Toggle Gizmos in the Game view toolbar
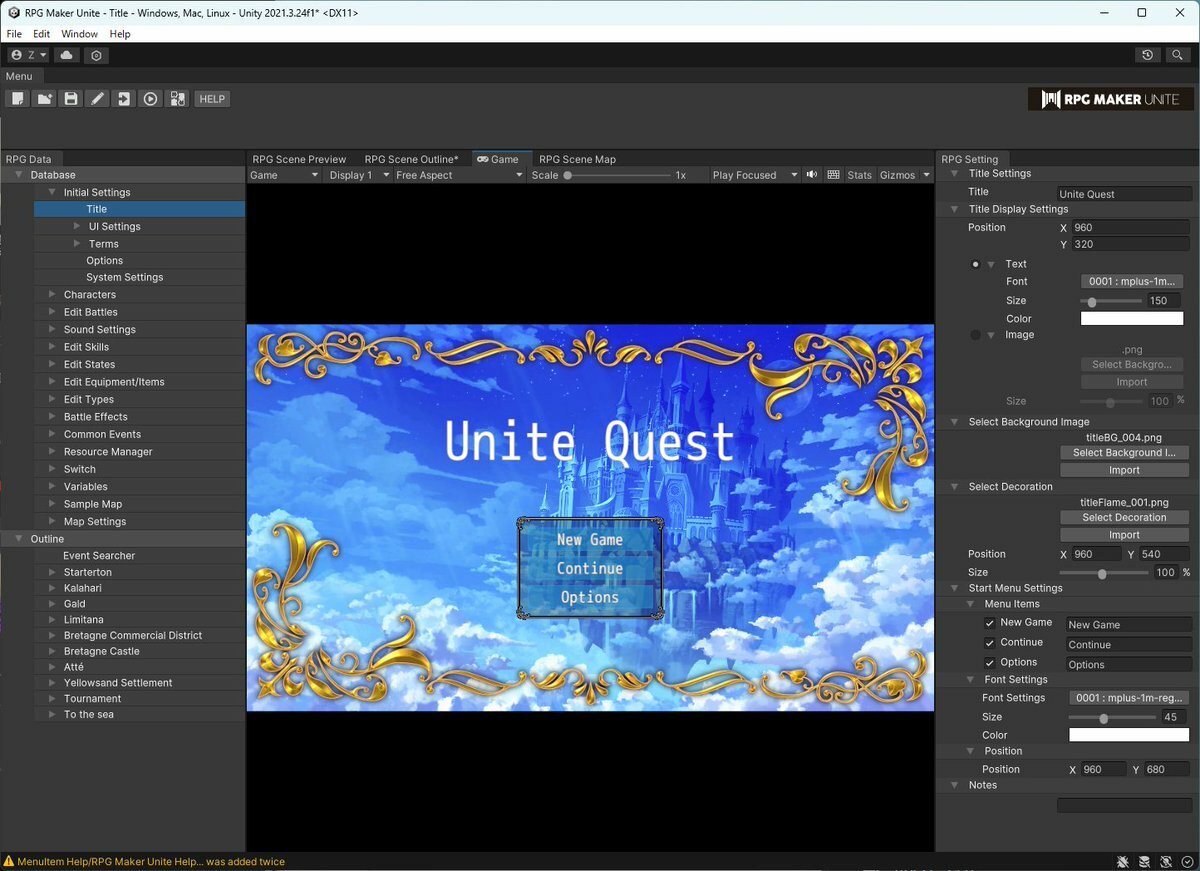The width and height of the screenshot is (1200, 871). click(x=897, y=175)
